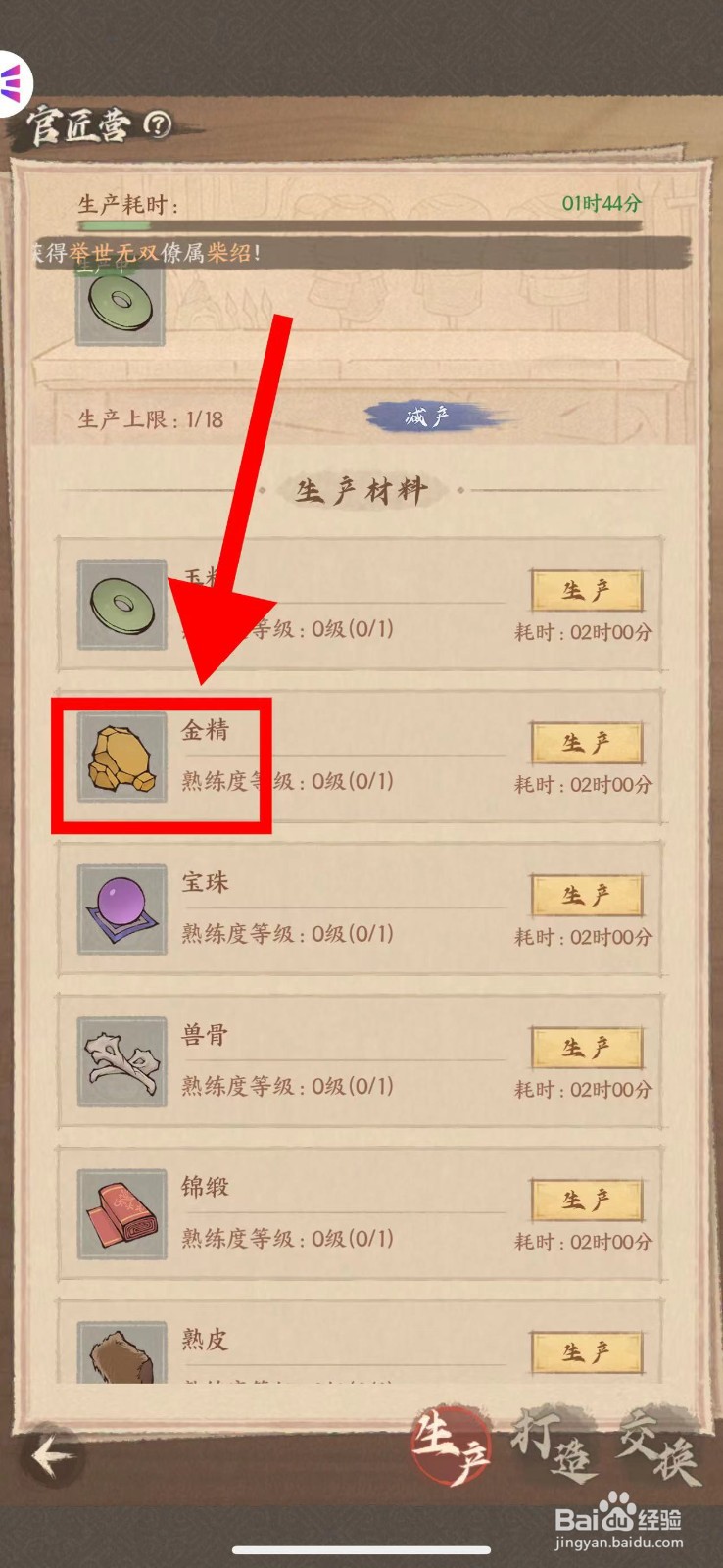Tap the green production time progress bar

coord(361,226)
